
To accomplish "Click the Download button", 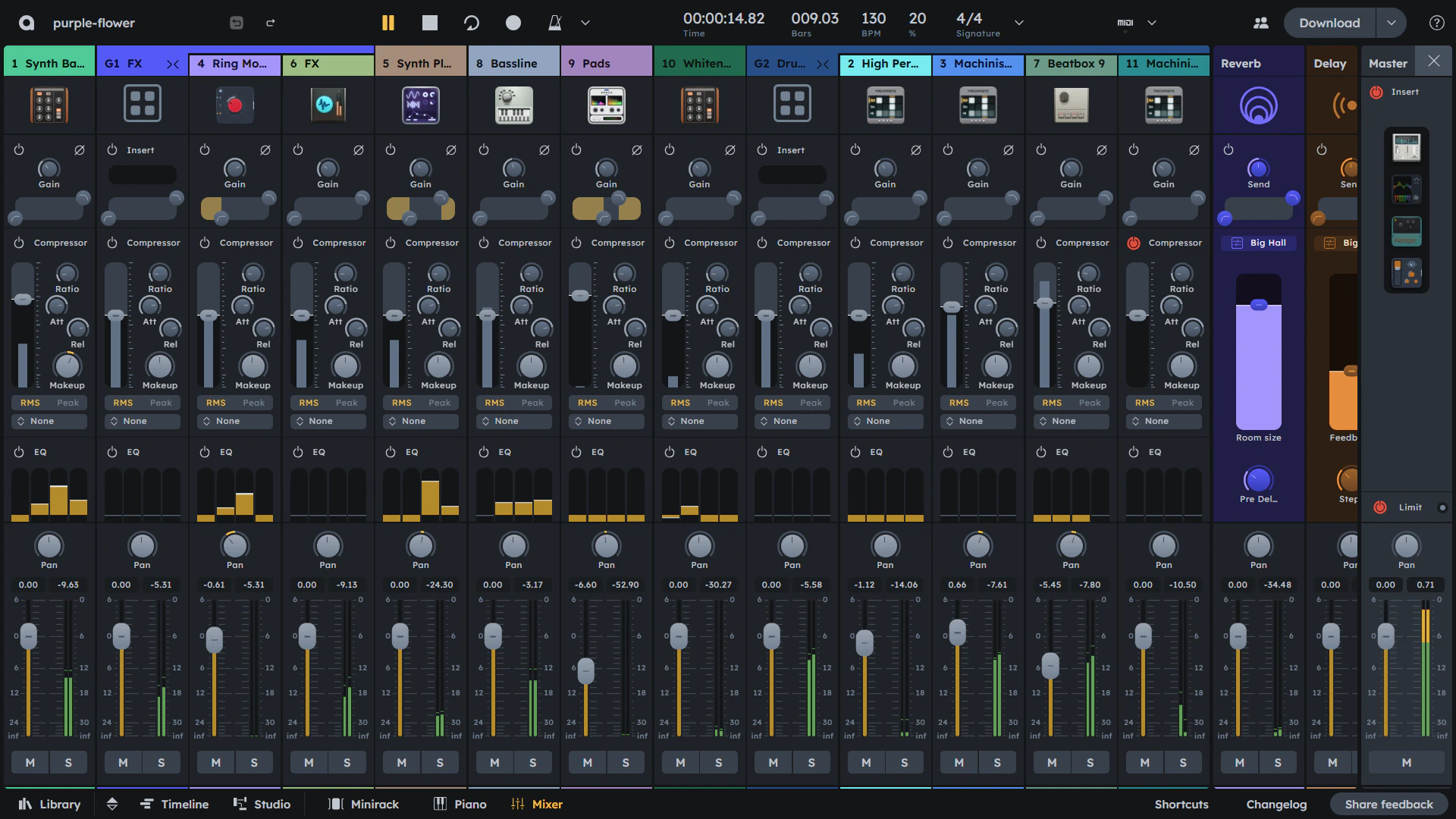I will pos(1329,23).
